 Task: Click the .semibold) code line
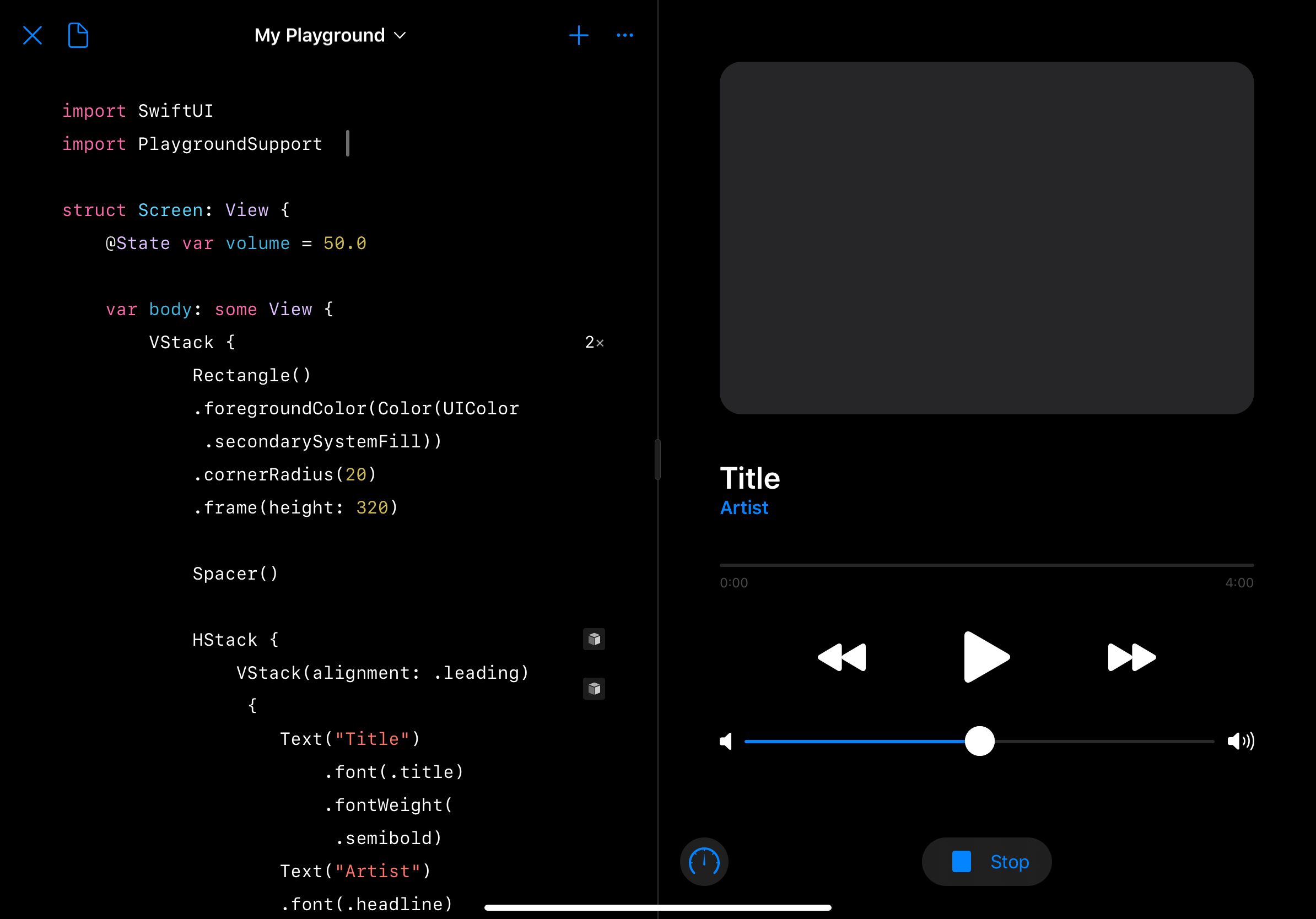click(x=388, y=838)
